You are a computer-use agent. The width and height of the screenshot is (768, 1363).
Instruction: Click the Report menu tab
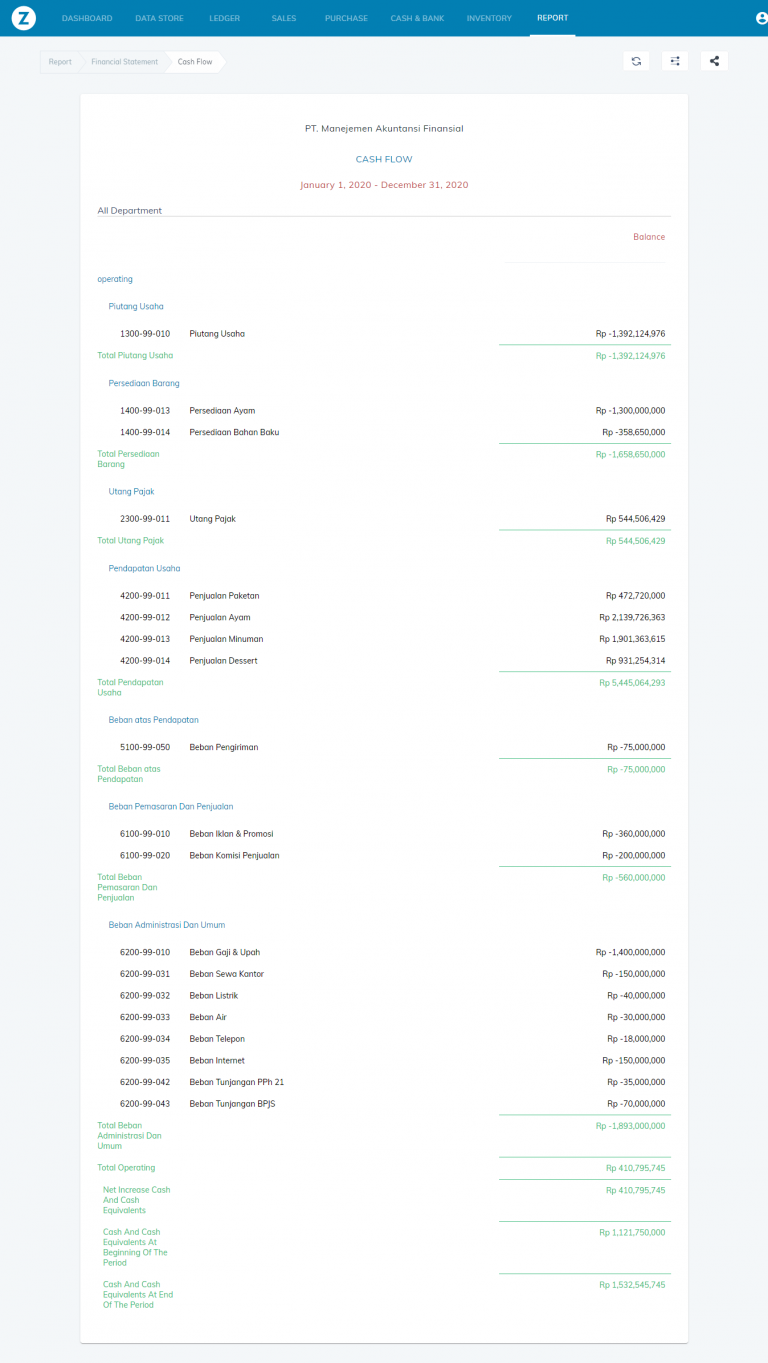pos(552,18)
